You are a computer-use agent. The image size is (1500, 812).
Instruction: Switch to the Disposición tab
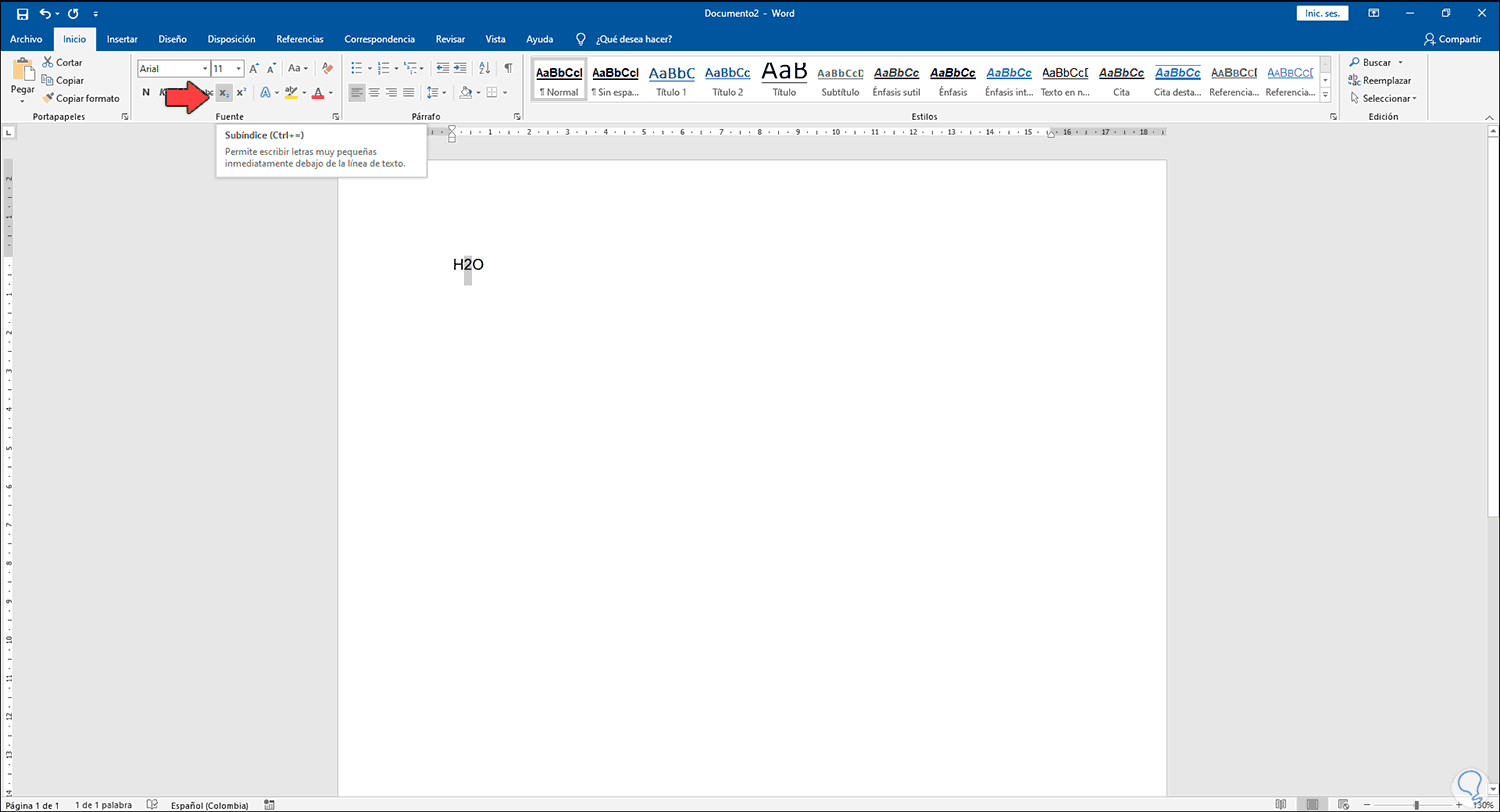coord(231,39)
